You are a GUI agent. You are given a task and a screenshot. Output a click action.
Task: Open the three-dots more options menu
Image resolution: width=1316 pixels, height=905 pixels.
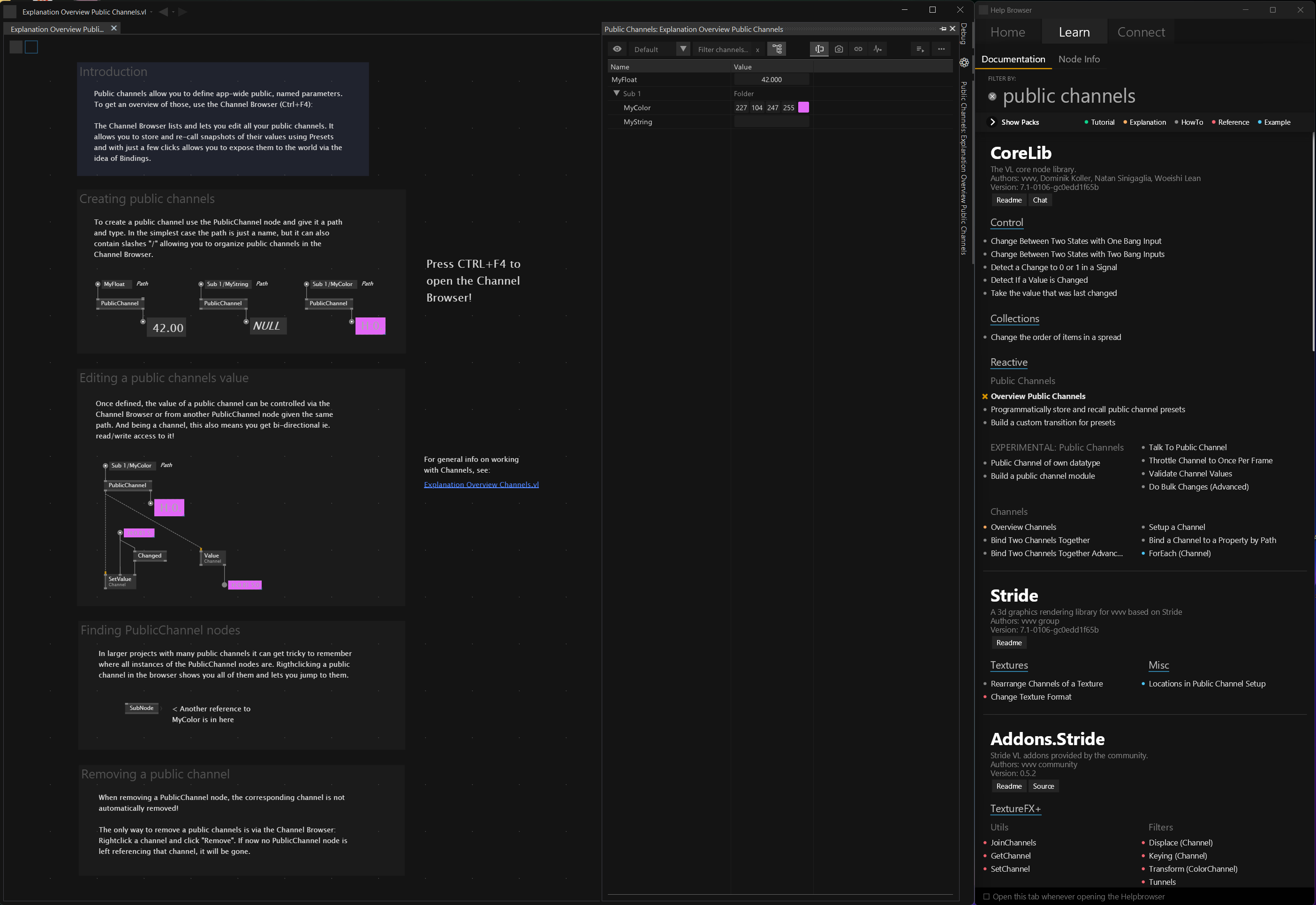(x=941, y=49)
